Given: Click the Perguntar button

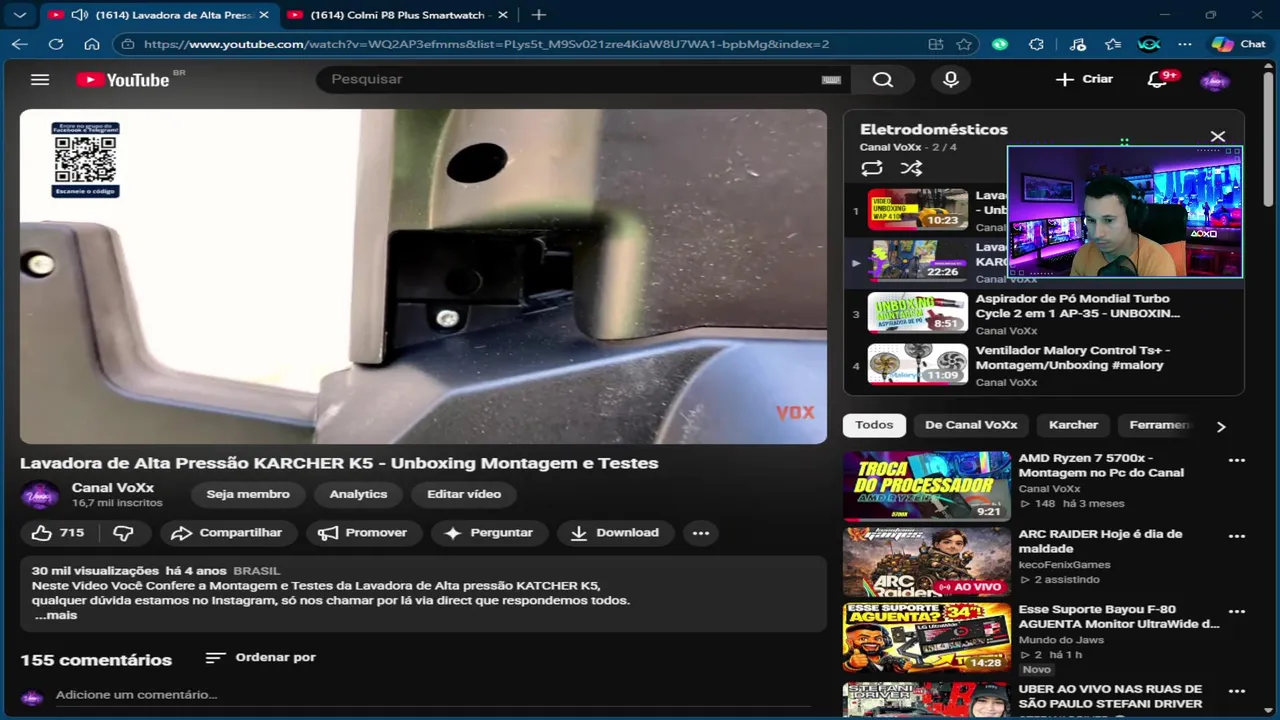Looking at the screenshot, I should pyautogui.click(x=489, y=533).
